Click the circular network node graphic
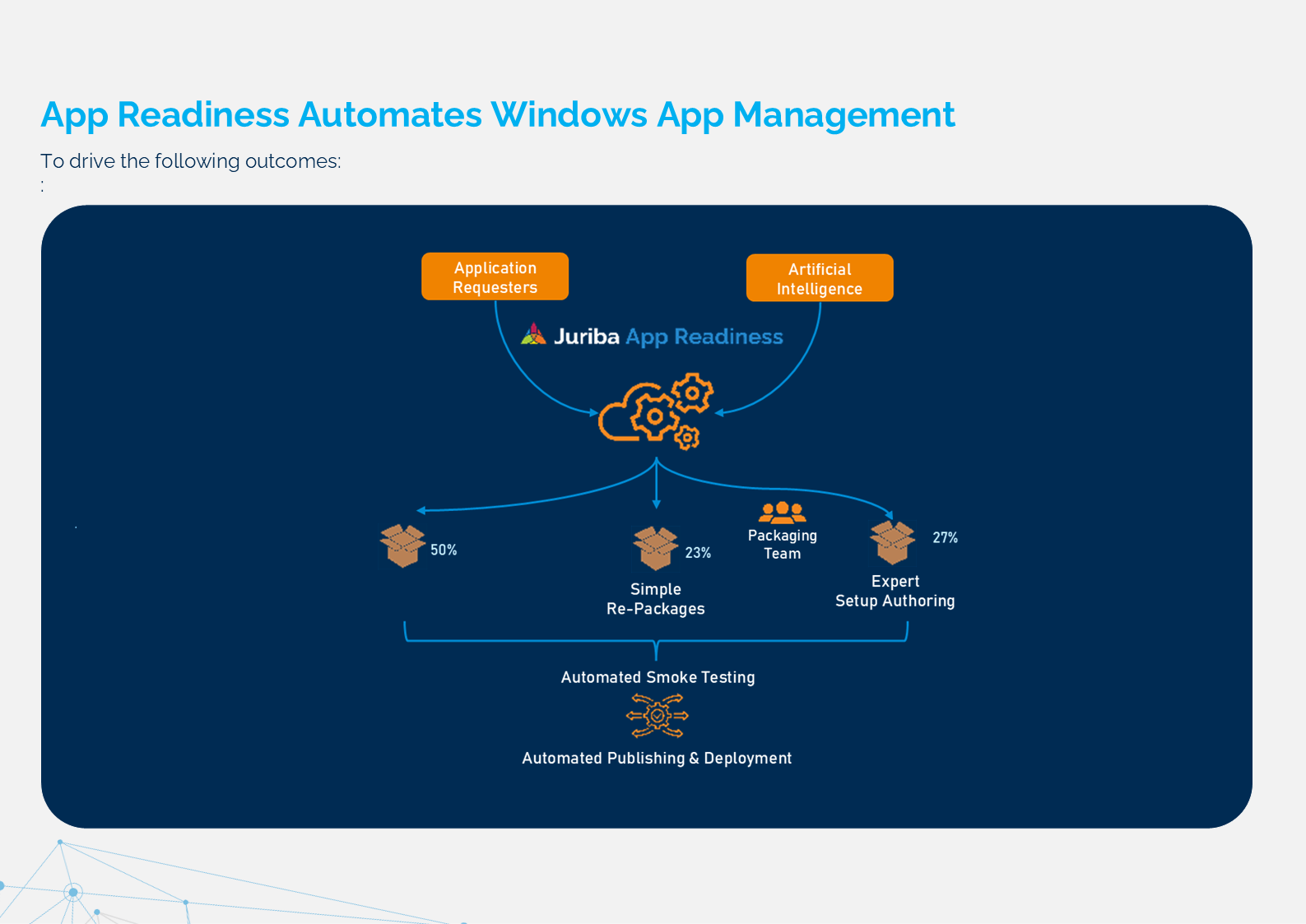The image size is (1306, 924). click(x=73, y=893)
